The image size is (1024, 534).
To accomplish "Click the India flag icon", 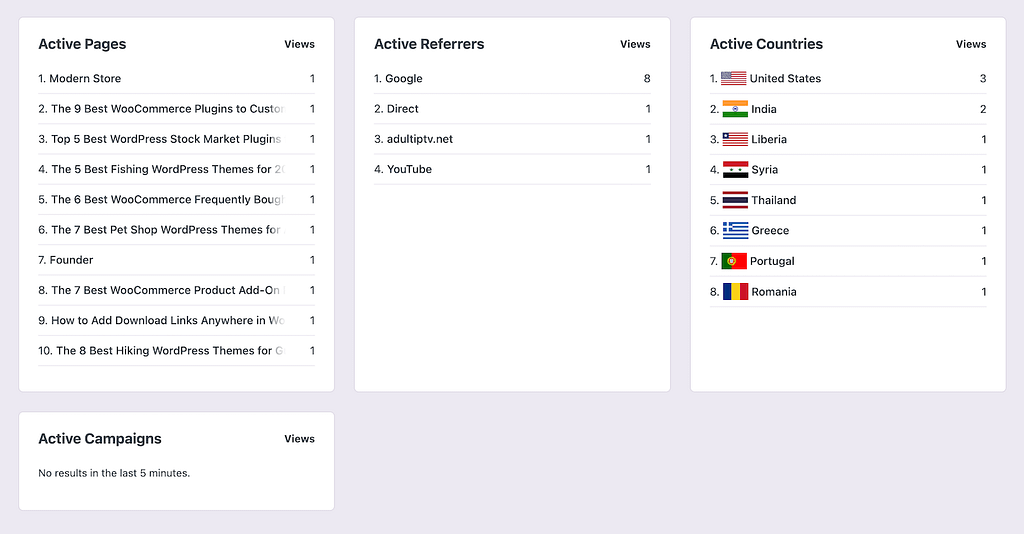I will (735, 109).
